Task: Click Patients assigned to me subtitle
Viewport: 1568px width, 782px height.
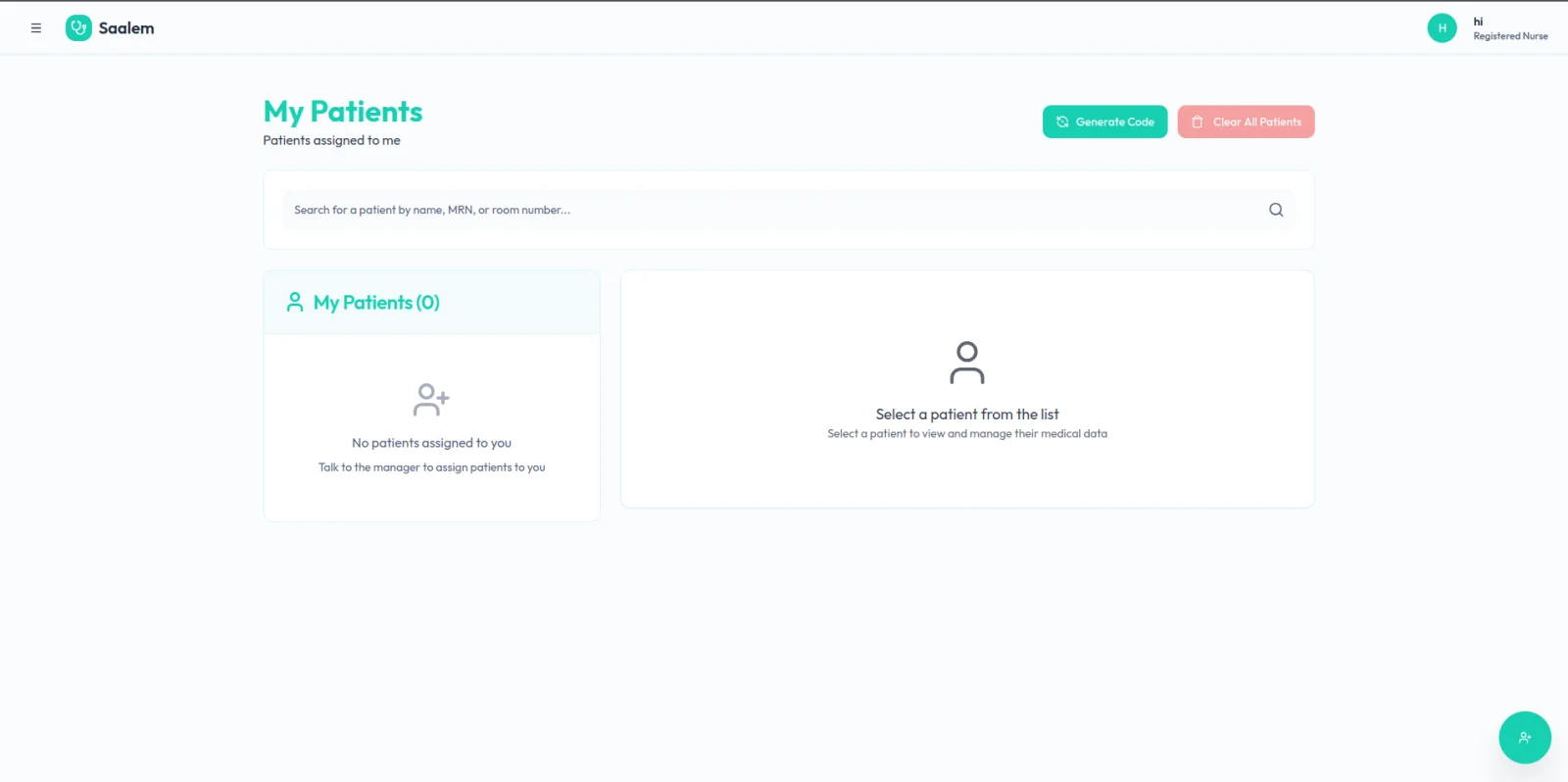Action: coord(331,140)
